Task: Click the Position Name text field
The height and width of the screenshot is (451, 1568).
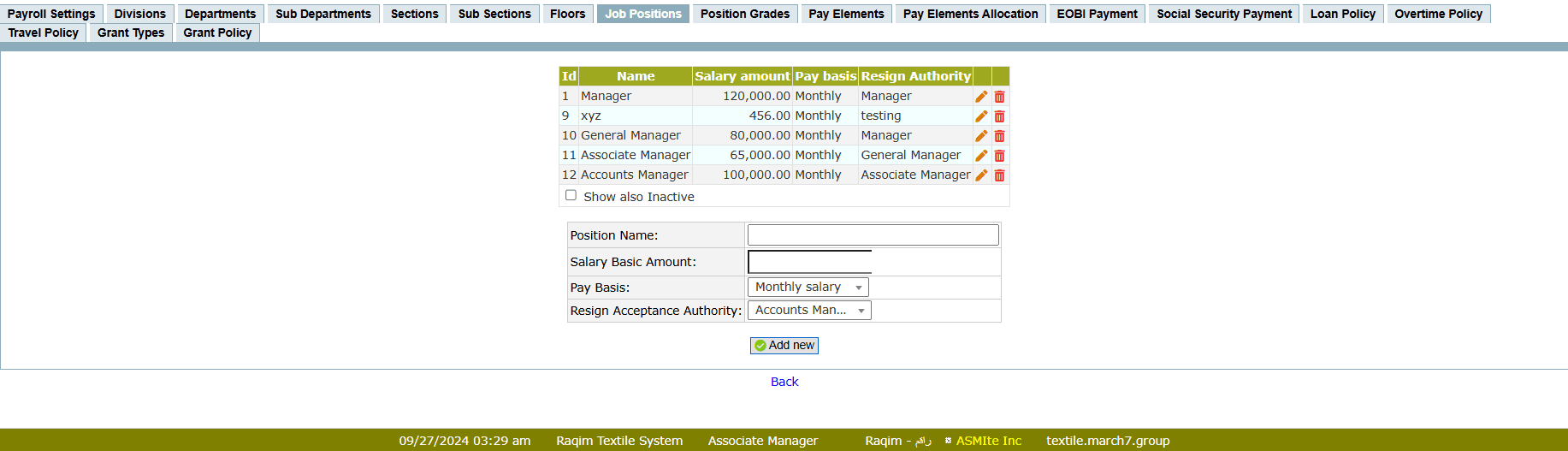Action: tap(873, 235)
